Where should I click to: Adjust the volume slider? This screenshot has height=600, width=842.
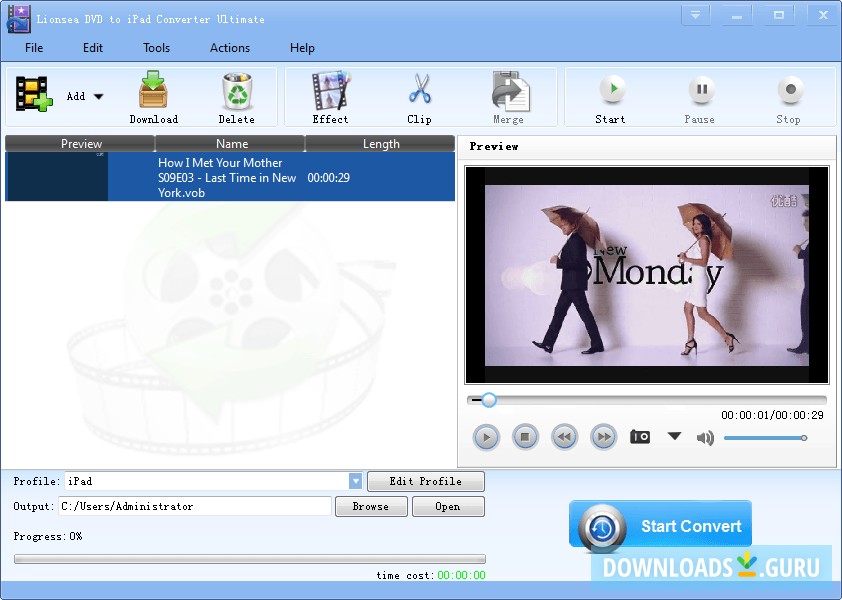coord(765,437)
